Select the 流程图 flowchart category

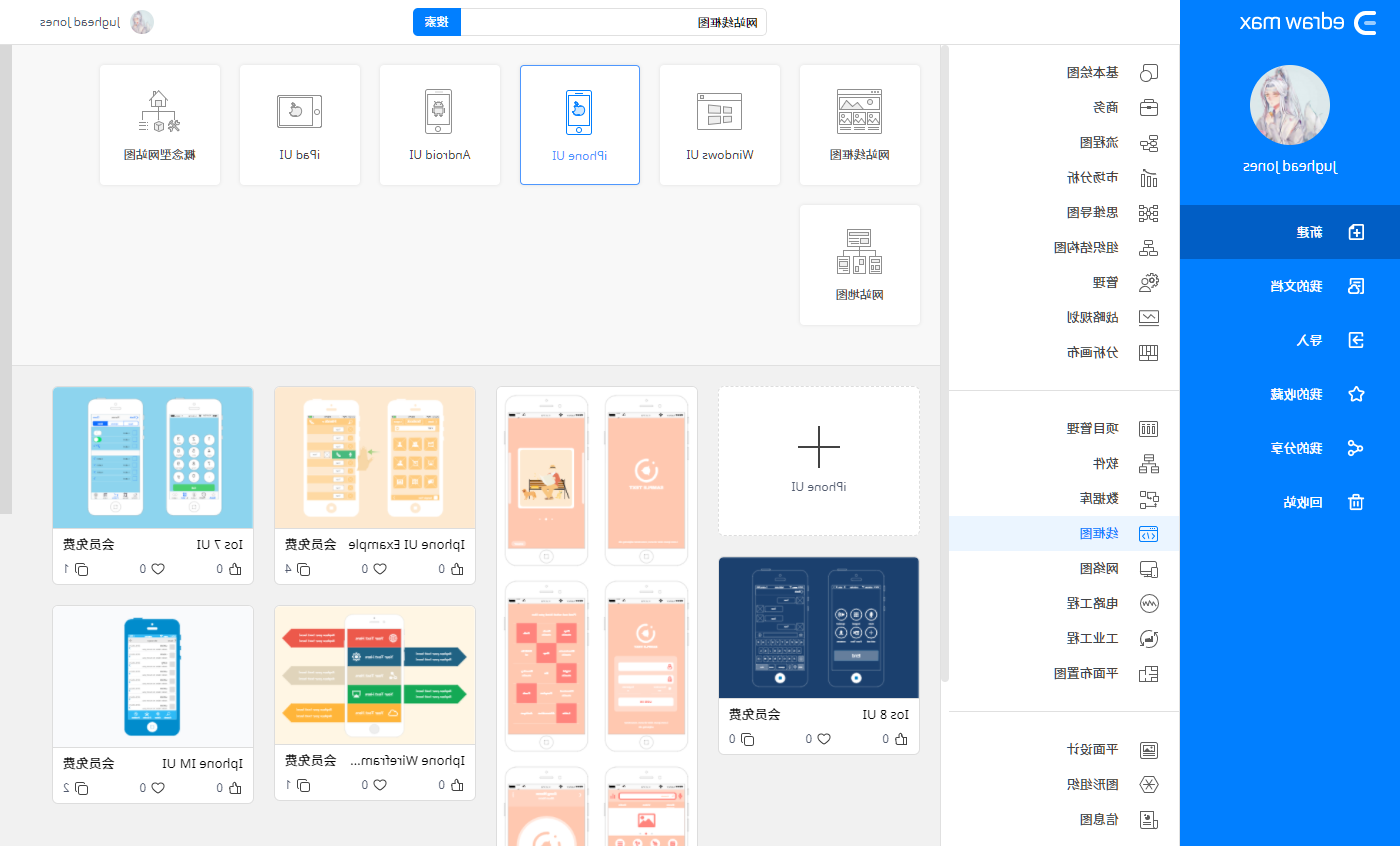pyautogui.click(x=1064, y=142)
